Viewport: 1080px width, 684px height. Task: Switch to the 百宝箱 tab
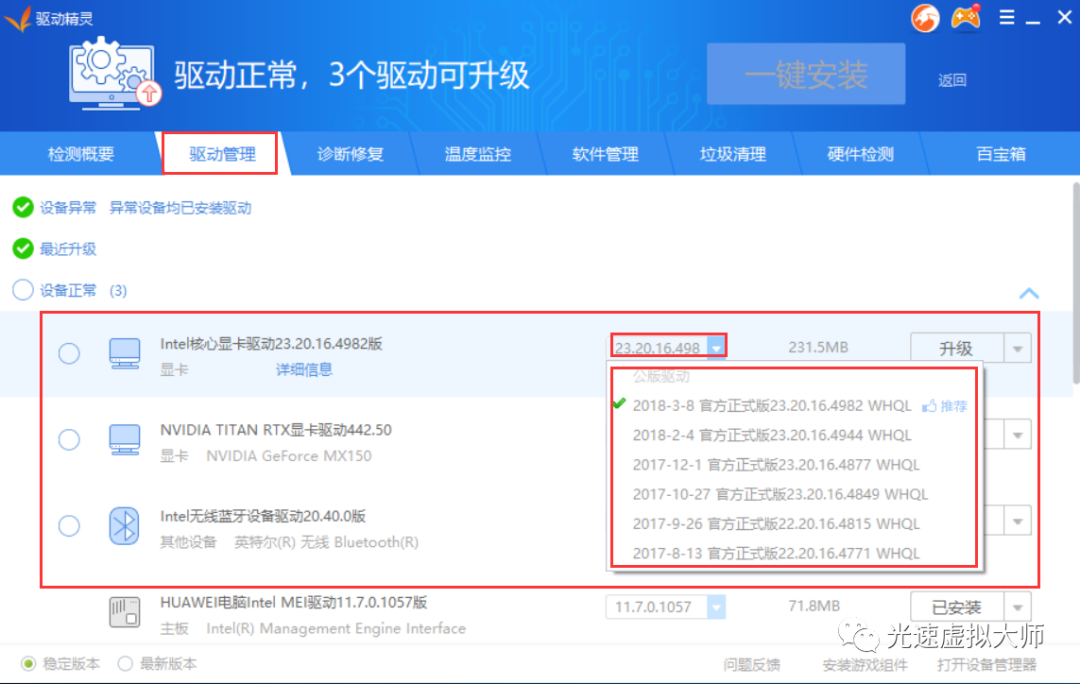click(x=1001, y=154)
